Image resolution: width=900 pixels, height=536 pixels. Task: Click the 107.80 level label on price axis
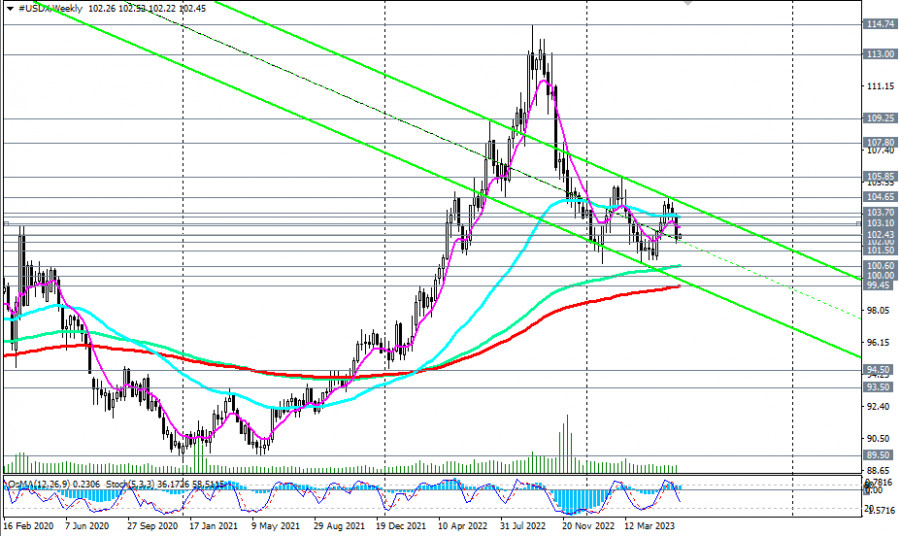pos(879,143)
